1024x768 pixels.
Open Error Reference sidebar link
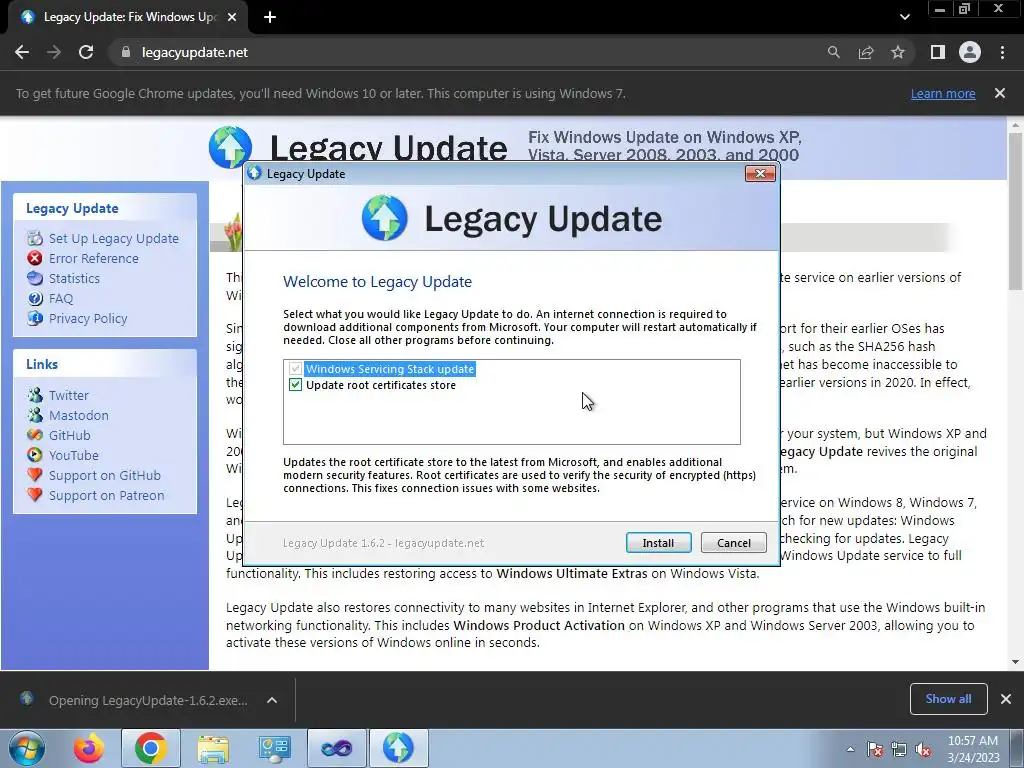[93, 258]
